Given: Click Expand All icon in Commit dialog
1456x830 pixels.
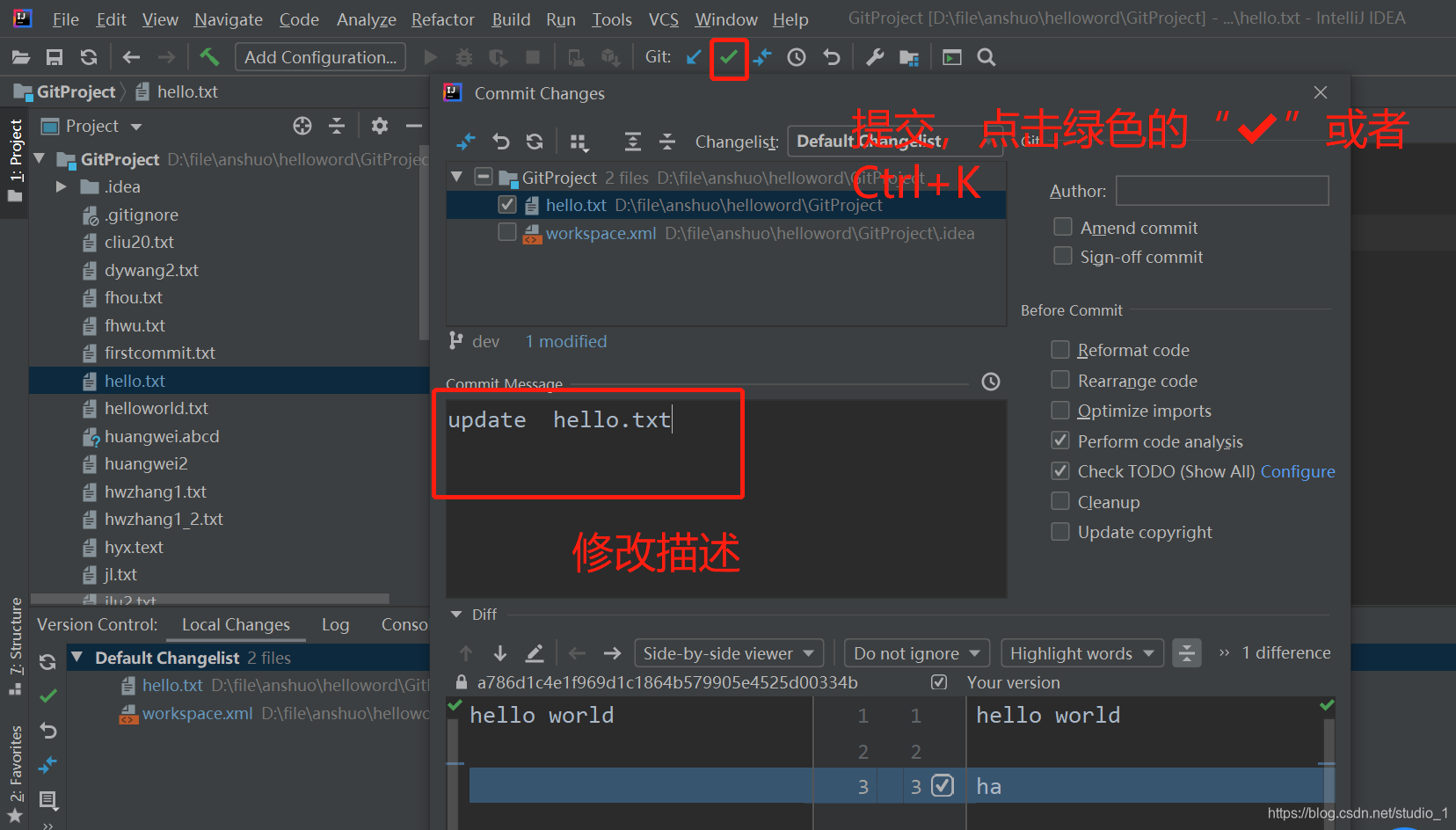Looking at the screenshot, I should coord(632,142).
